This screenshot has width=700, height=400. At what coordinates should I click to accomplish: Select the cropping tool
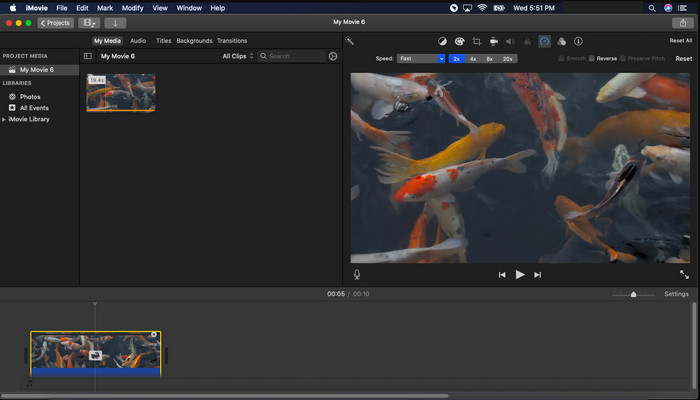point(476,41)
